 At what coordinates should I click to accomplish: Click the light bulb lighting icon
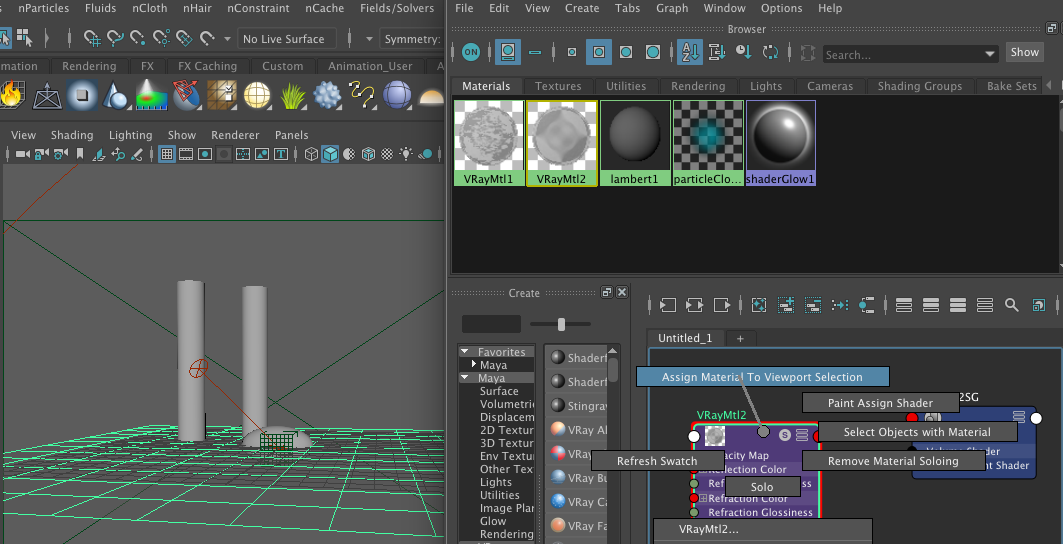tap(405, 154)
